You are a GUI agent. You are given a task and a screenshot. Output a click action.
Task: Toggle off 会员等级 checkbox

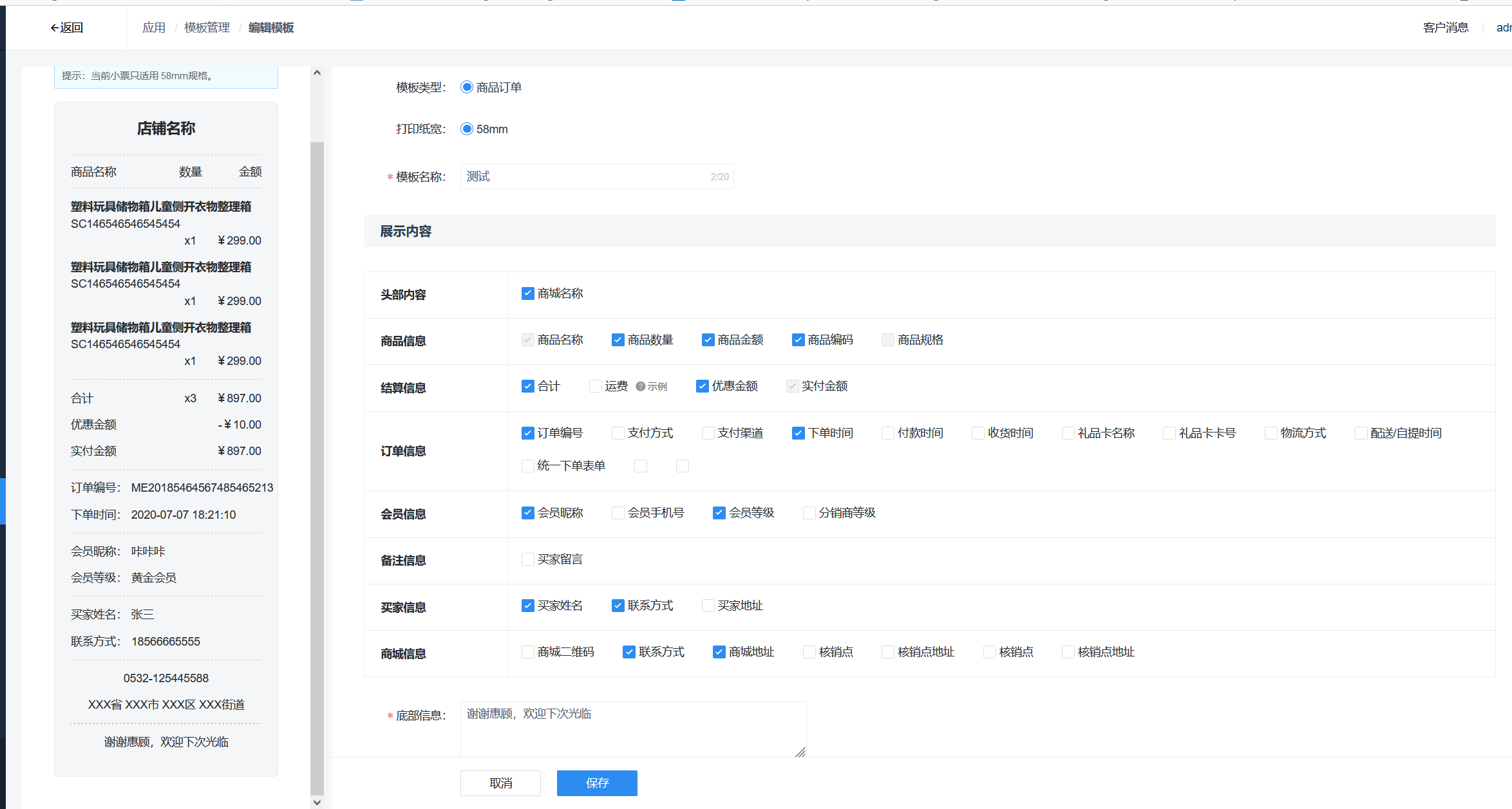719,513
